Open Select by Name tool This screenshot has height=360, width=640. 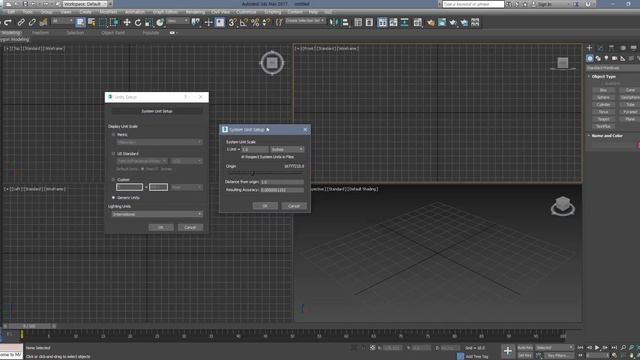click(91, 22)
